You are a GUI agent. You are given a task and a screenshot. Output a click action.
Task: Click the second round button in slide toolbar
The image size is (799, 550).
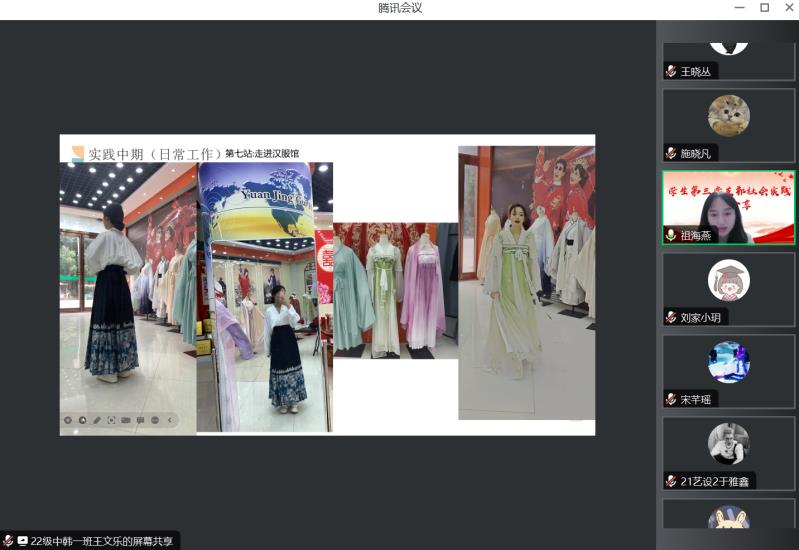click(82, 420)
